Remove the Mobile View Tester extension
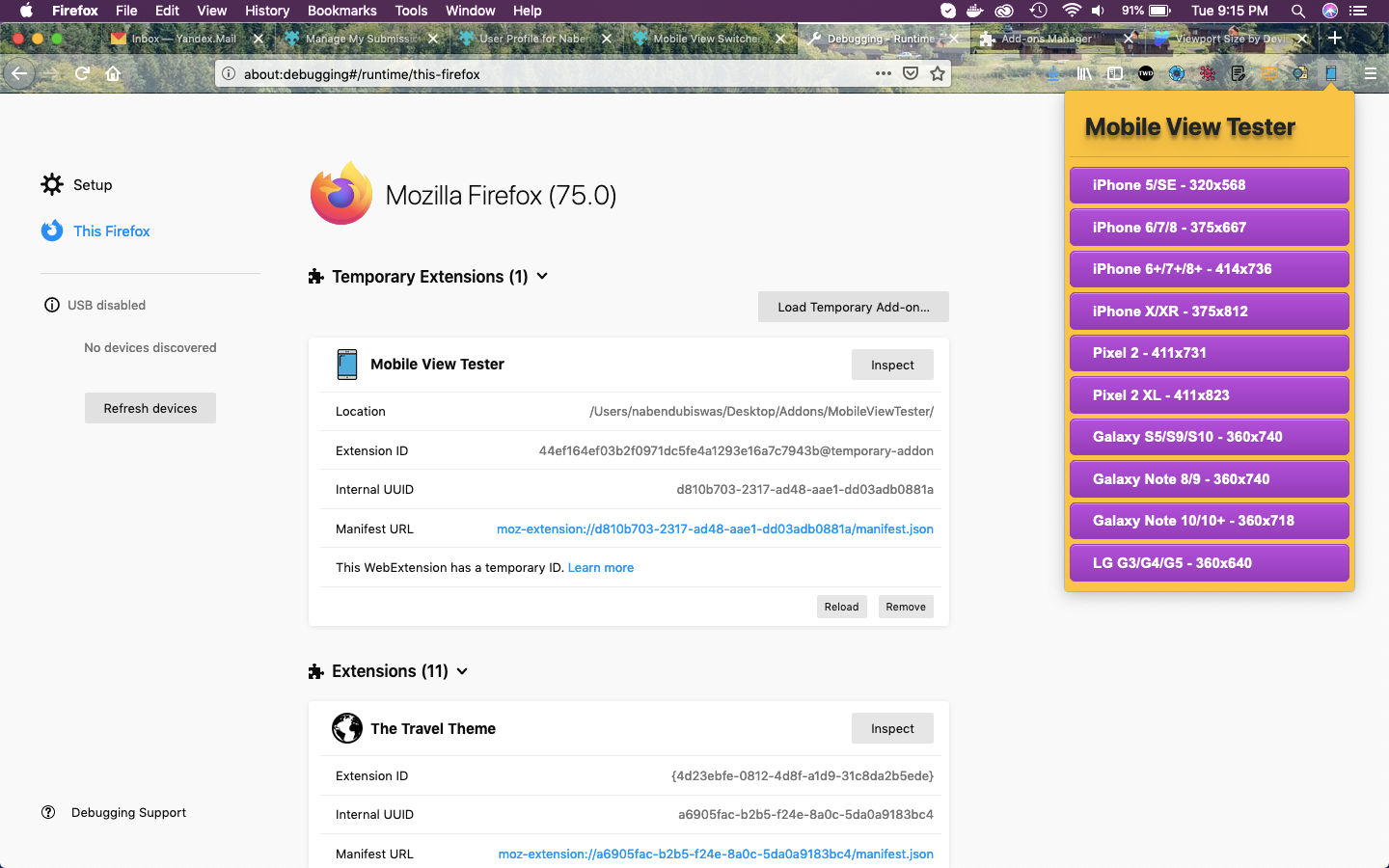 [x=906, y=607]
